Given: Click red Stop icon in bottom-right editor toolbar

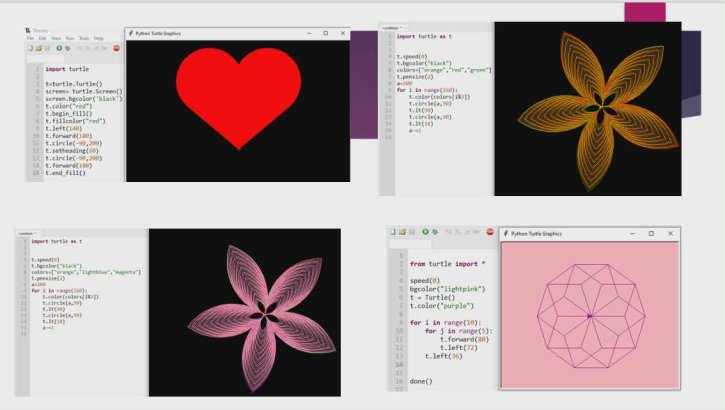Looking at the screenshot, I should 490,232.
